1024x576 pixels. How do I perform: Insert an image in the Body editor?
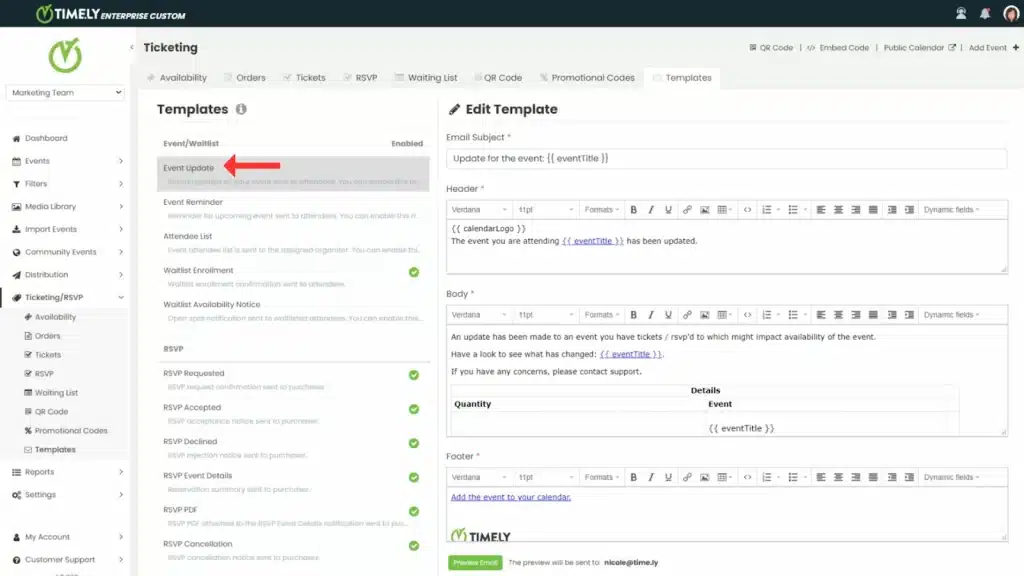(703, 314)
